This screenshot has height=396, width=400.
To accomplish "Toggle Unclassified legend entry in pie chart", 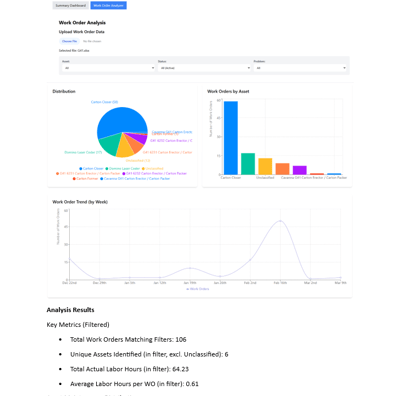I will (153, 169).
